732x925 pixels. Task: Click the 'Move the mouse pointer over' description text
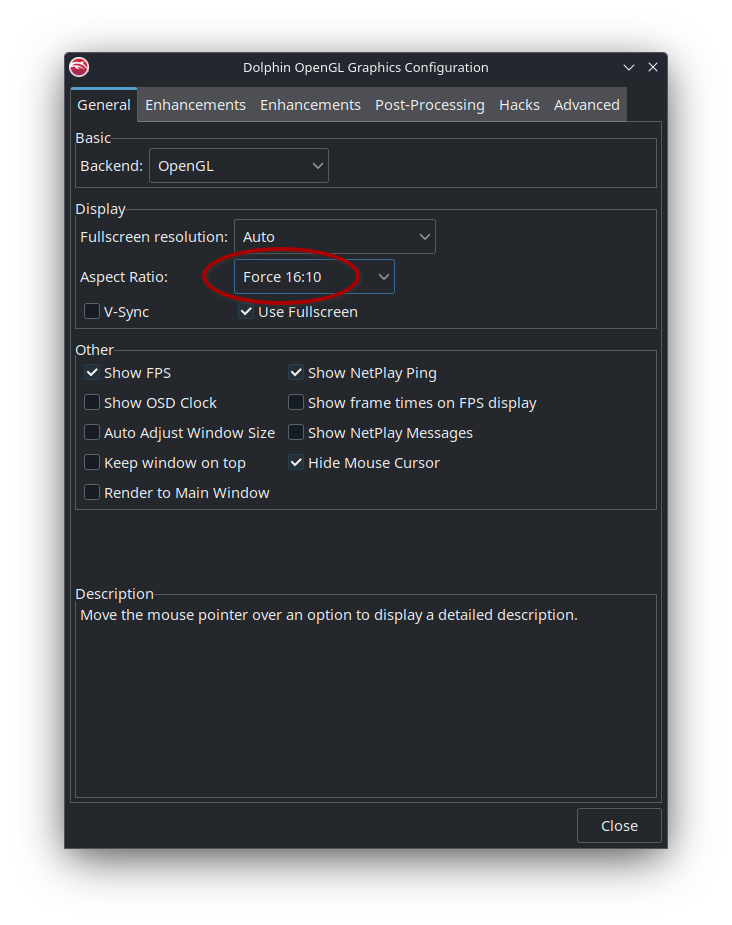(329, 615)
